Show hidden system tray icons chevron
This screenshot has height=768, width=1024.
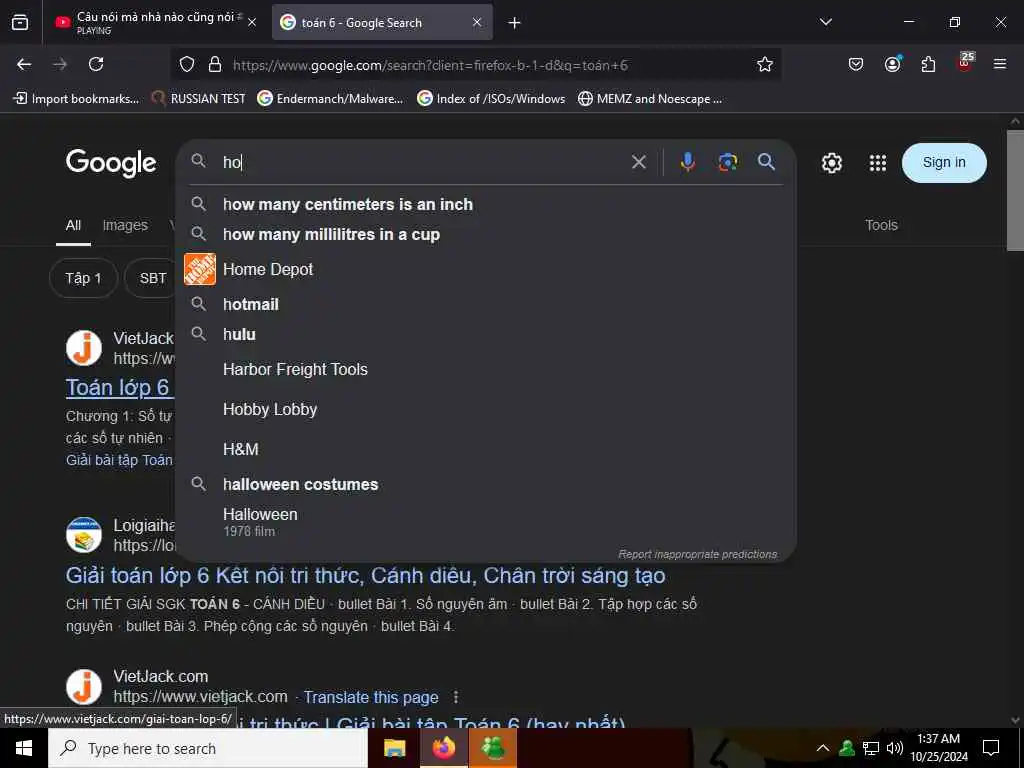click(823, 748)
